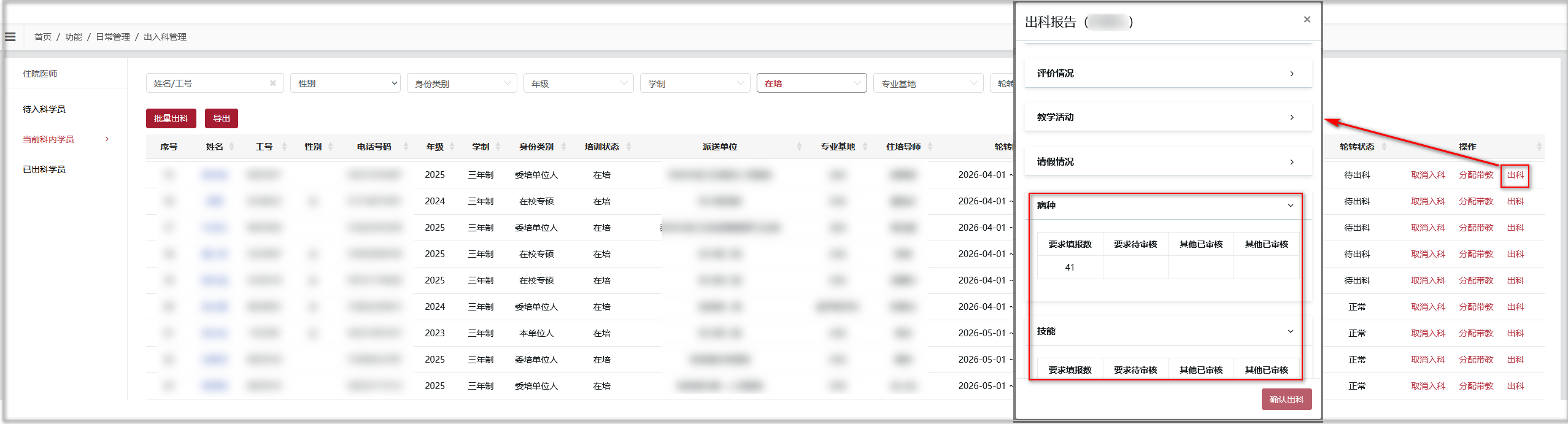Sort table by 专业基地 column arrows

click(x=865, y=147)
